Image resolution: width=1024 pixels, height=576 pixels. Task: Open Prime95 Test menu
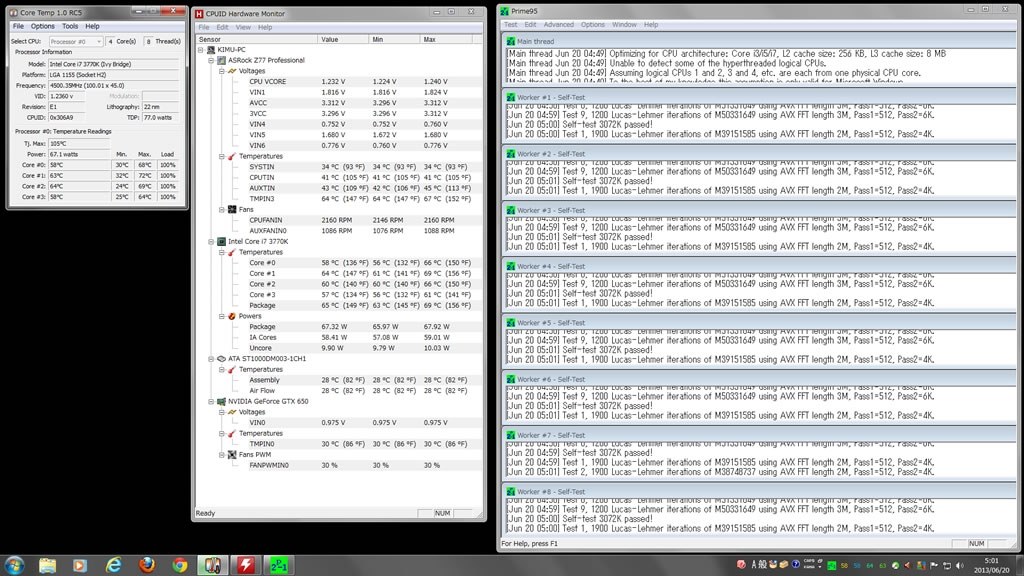(510, 25)
